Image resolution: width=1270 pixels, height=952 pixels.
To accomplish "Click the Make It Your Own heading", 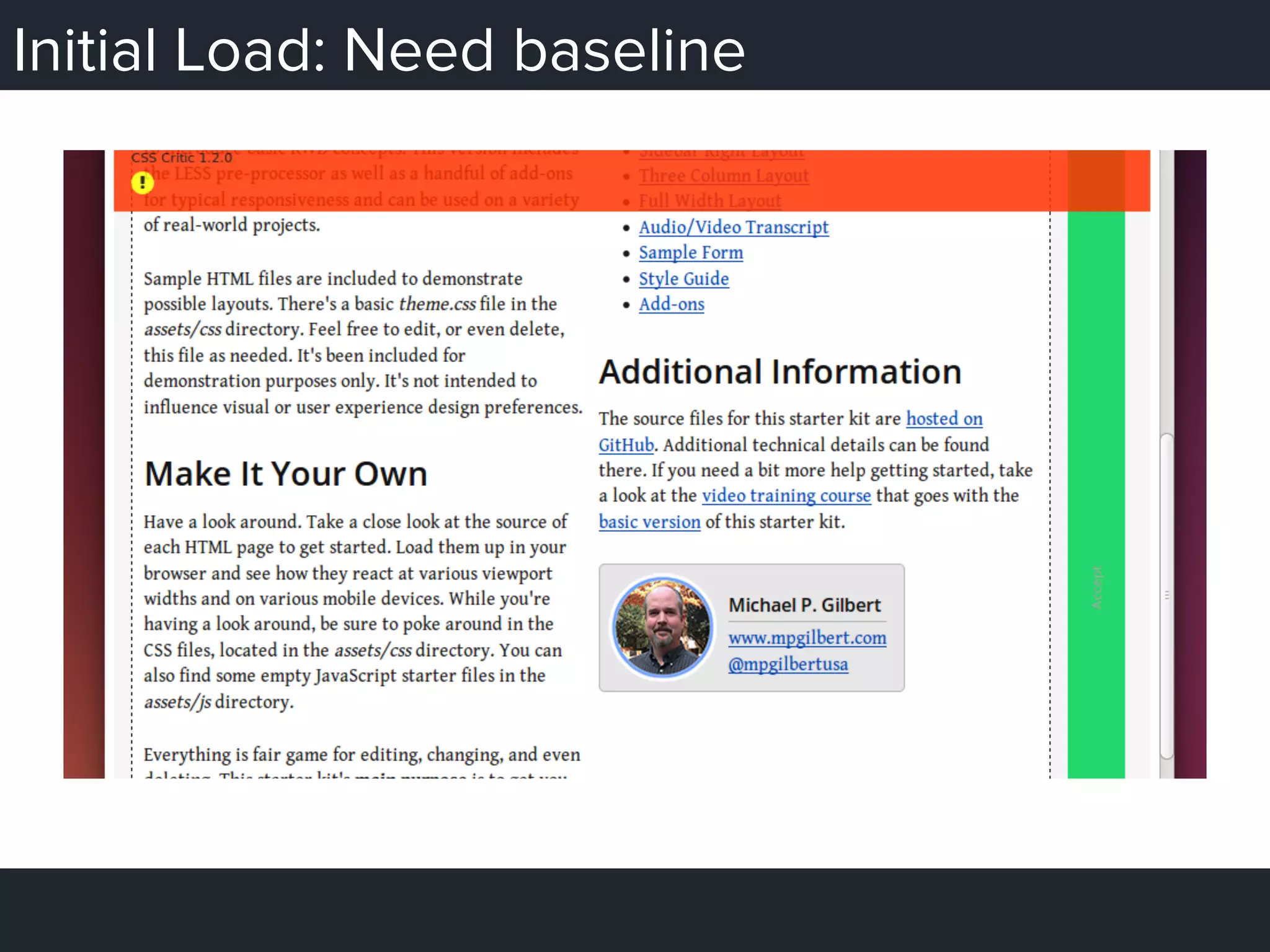I will (286, 474).
